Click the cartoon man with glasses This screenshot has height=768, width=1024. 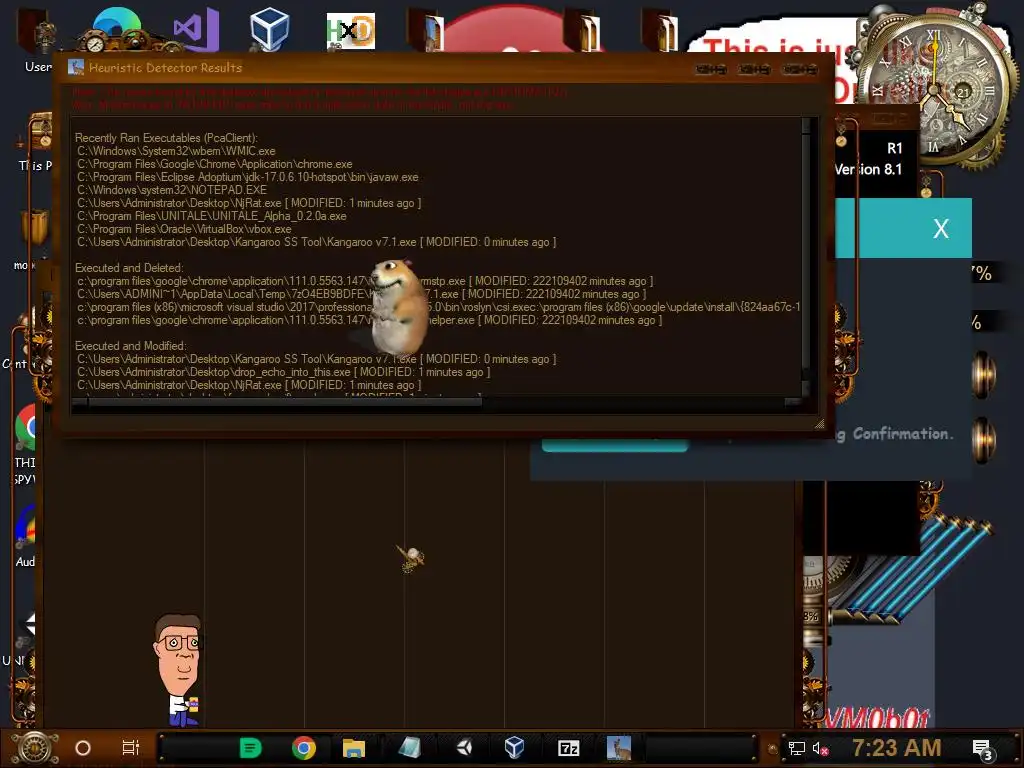[x=178, y=669]
